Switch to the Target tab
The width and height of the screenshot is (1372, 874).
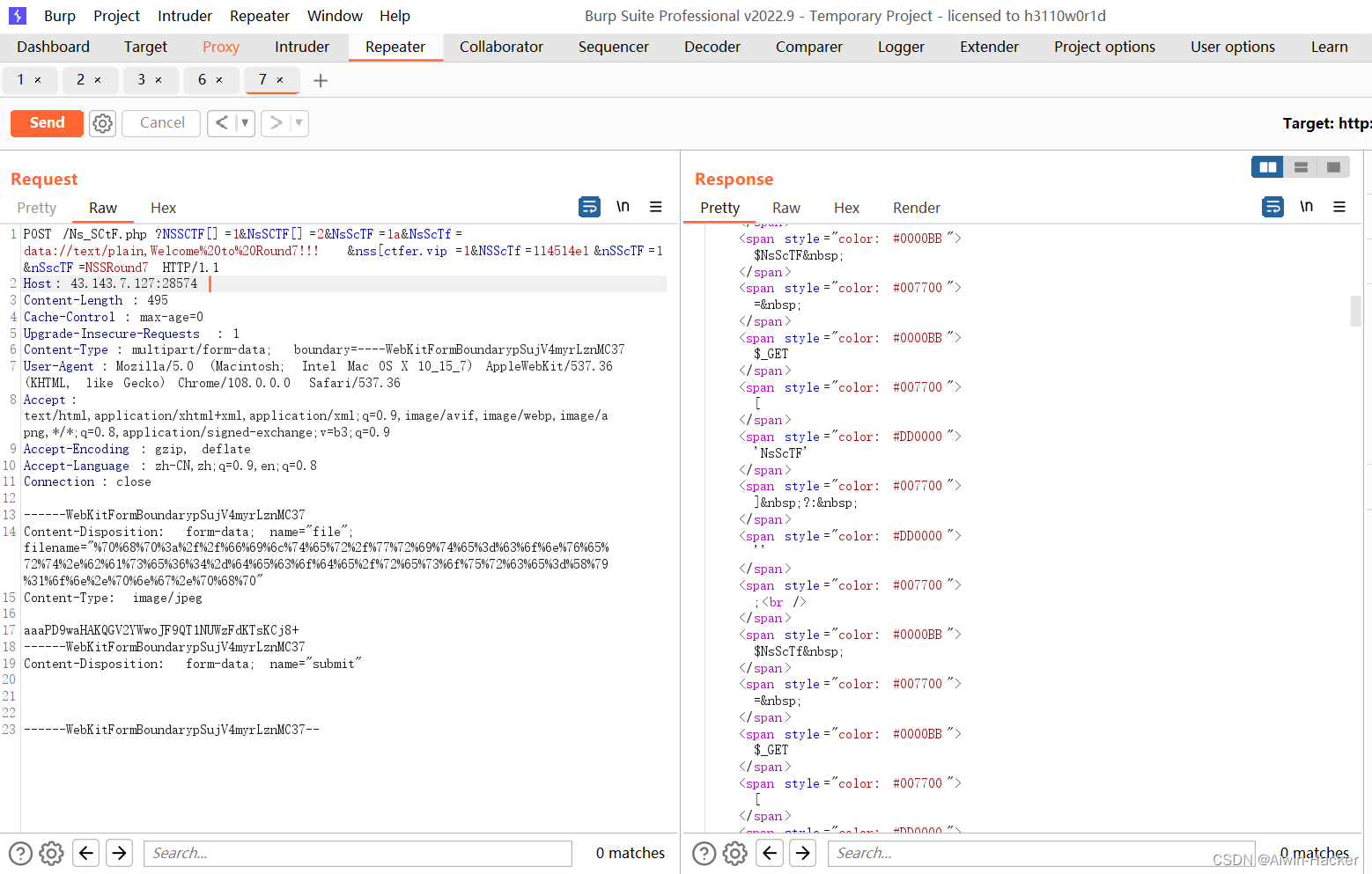point(145,47)
